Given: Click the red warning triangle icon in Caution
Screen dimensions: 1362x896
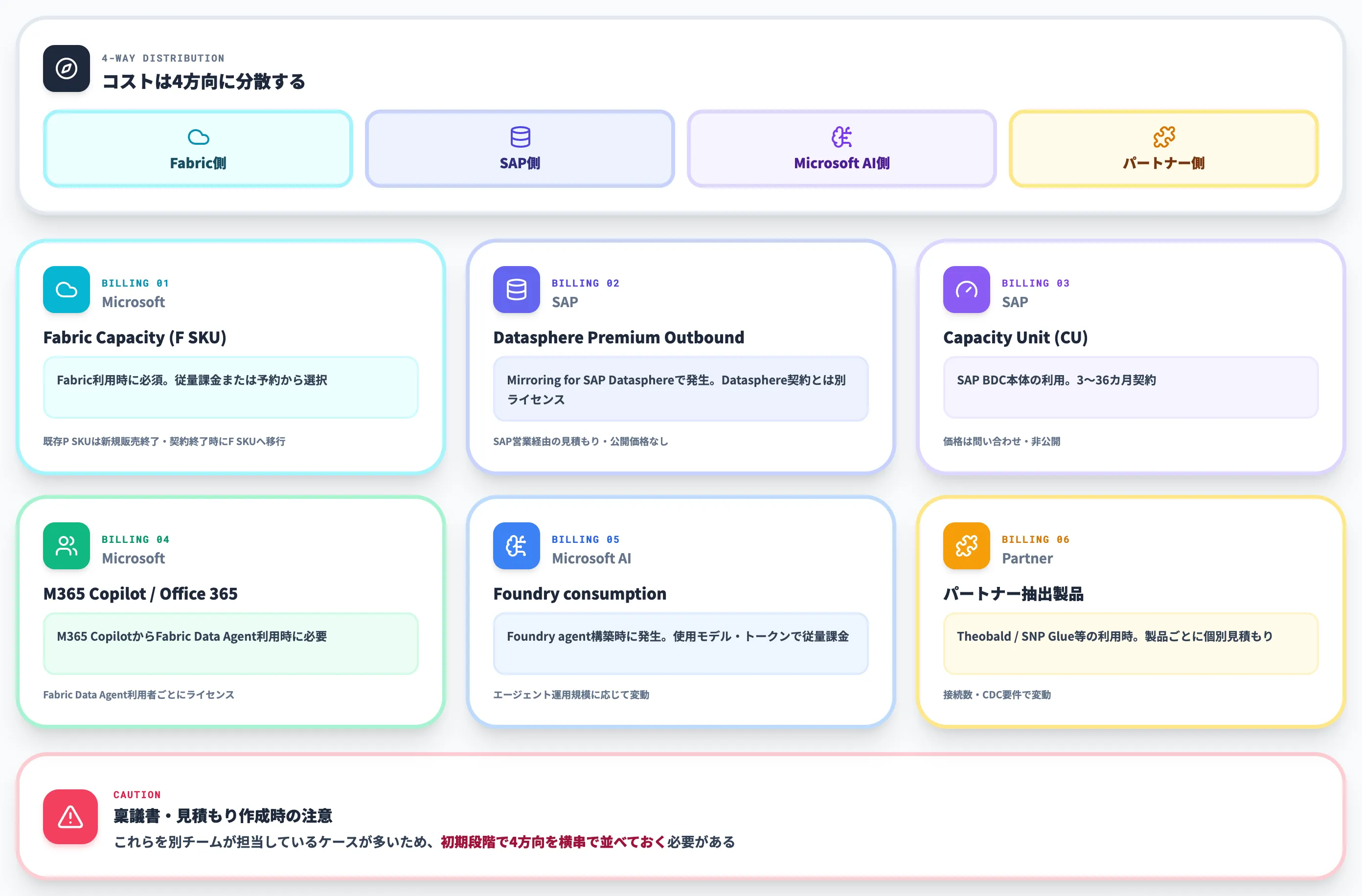Looking at the screenshot, I should 70,816.
